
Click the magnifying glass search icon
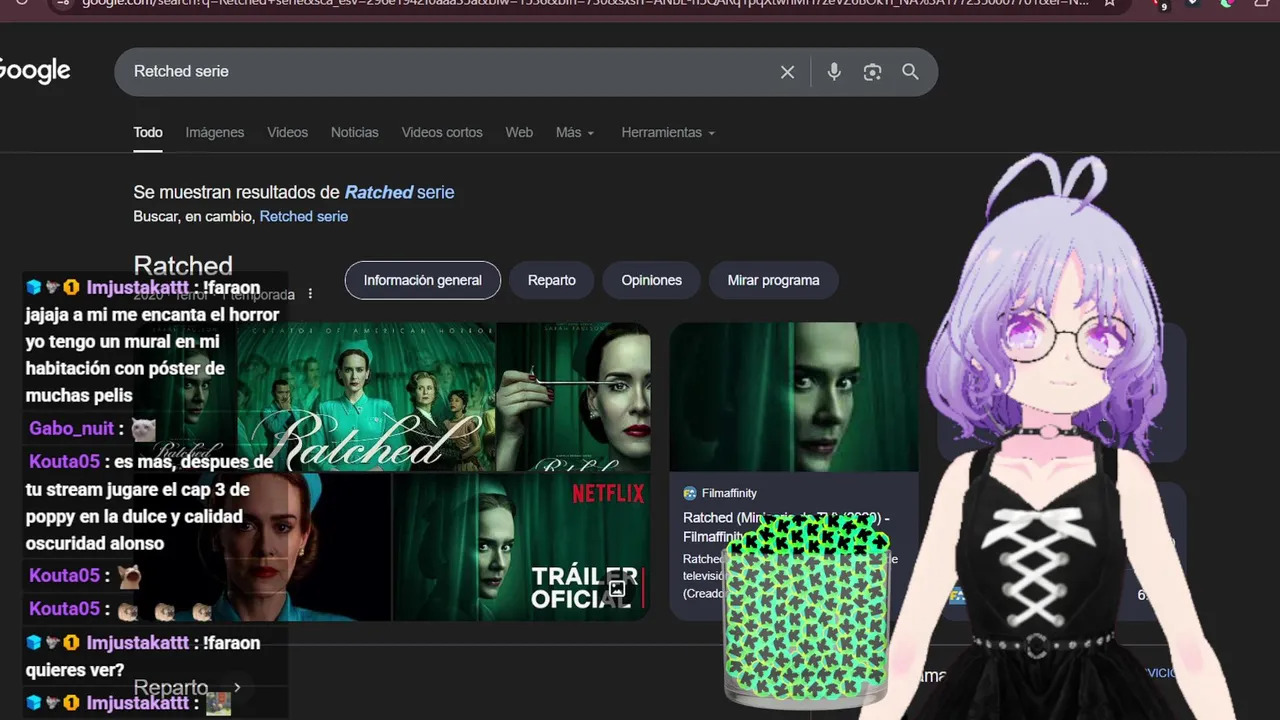[910, 72]
